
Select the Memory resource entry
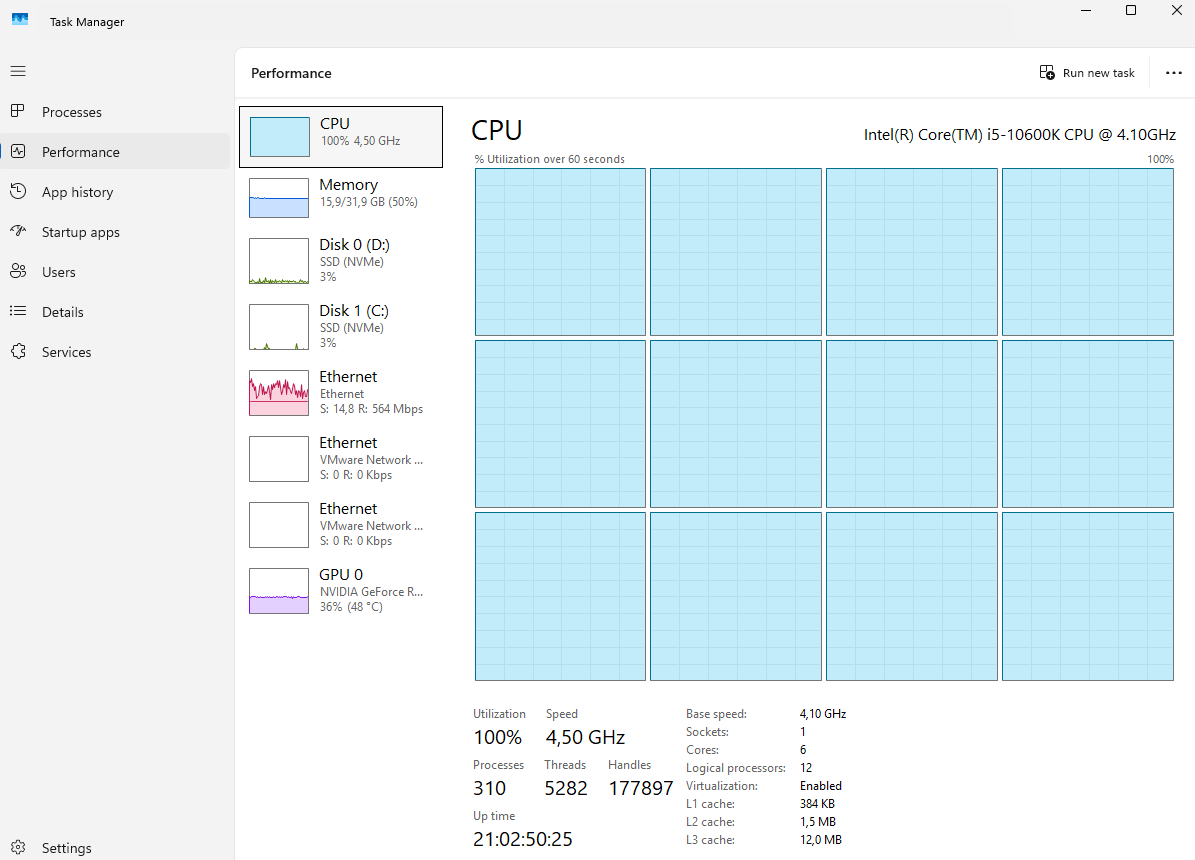[341, 197]
